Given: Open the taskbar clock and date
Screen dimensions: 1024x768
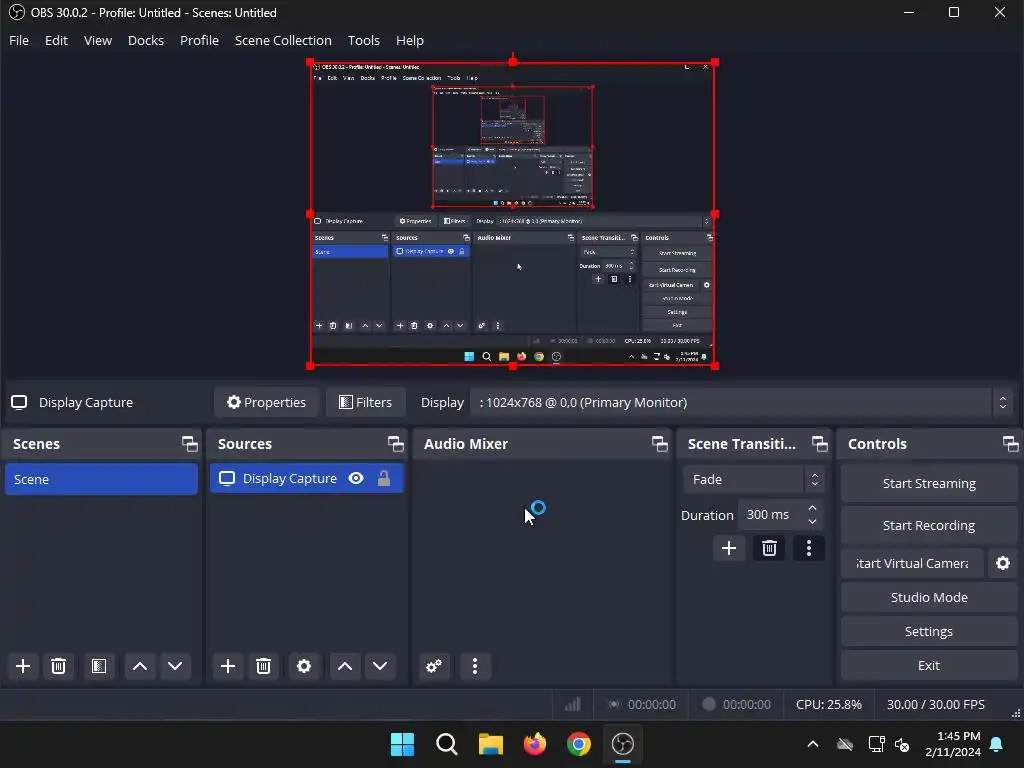Looking at the screenshot, I should click(x=952, y=744).
